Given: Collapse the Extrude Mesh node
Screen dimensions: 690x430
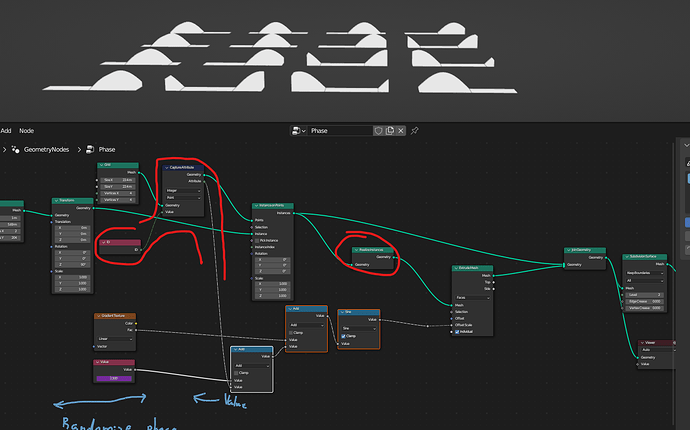Looking at the screenshot, I should point(456,268).
